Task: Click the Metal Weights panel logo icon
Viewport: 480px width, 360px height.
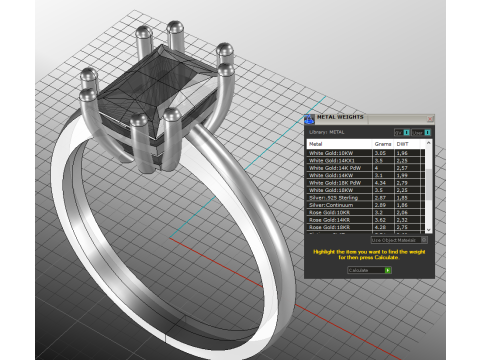Action: pyautogui.click(x=309, y=119)
